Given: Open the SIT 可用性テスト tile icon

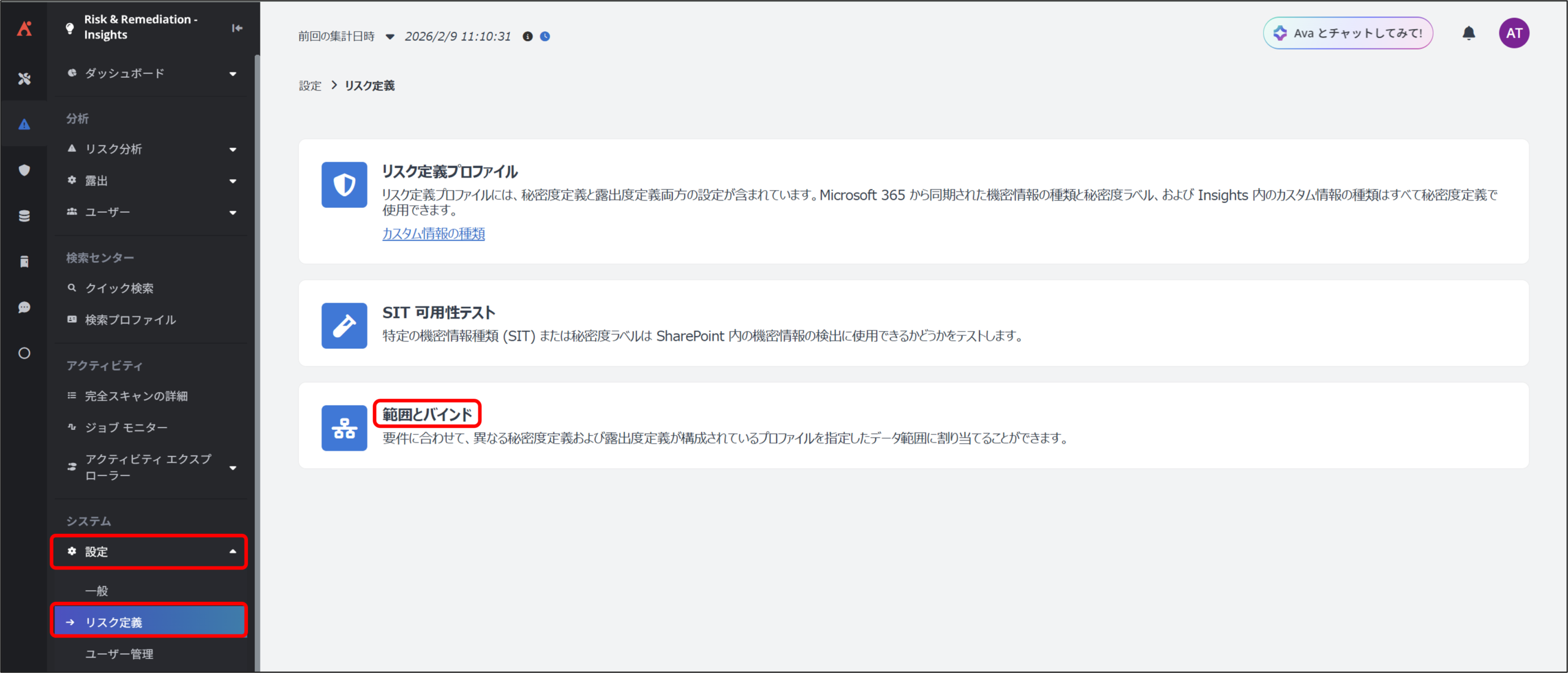Looking at the screenshot, I should point(344,325).
